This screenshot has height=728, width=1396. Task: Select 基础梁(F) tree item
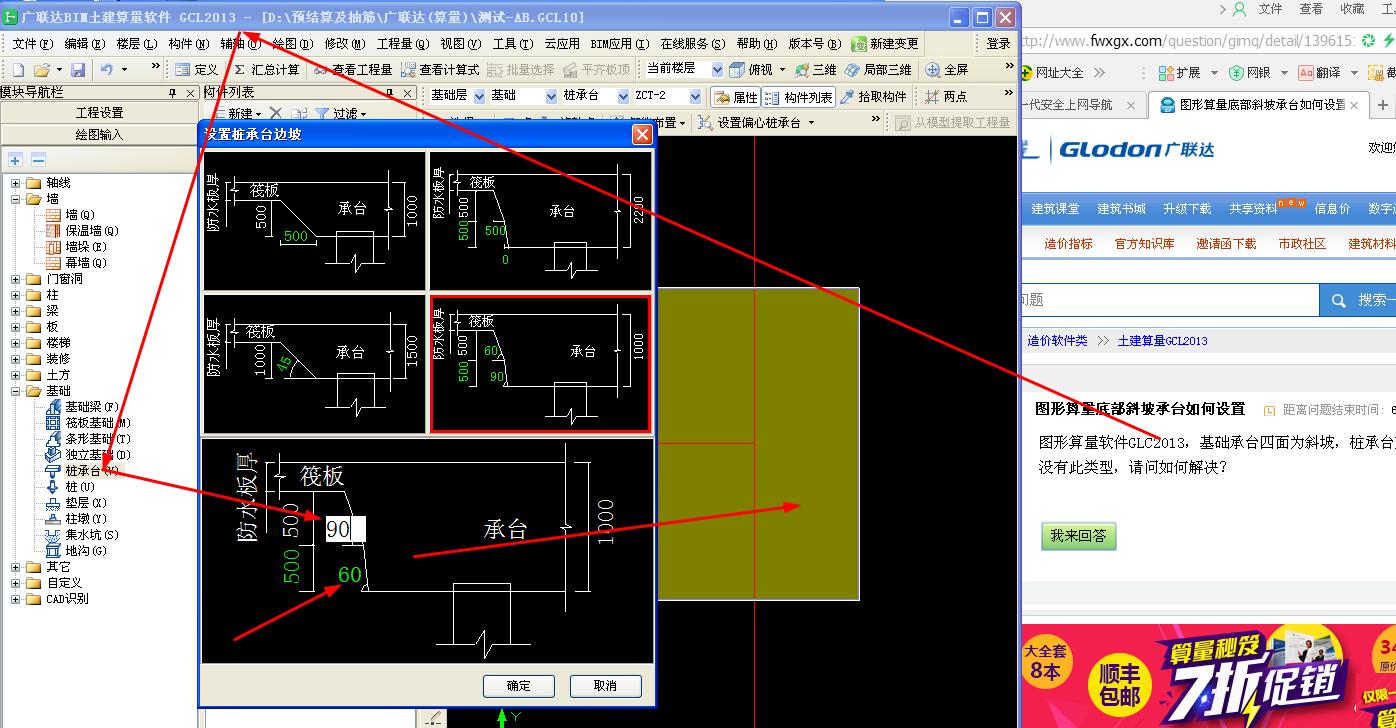(83, 407)
